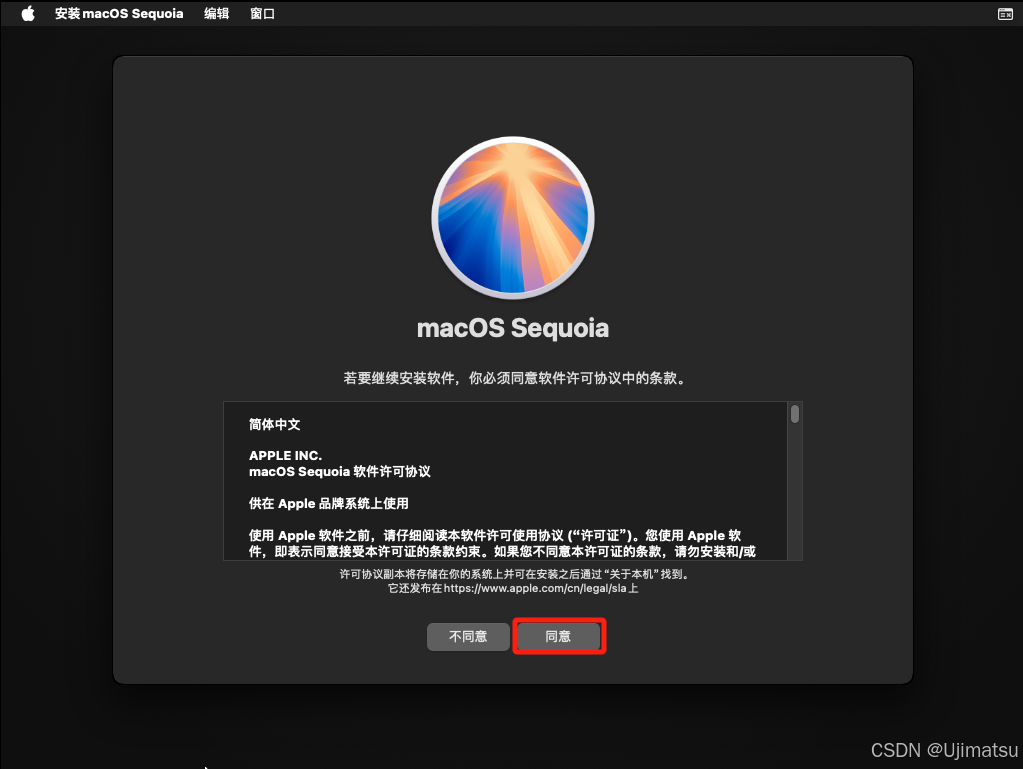Image resolution: width=1023 pixels, height=769 pixels.
Task: Click the 供在 Apple 品牌系统上使用 line
Action: [329, 504]
